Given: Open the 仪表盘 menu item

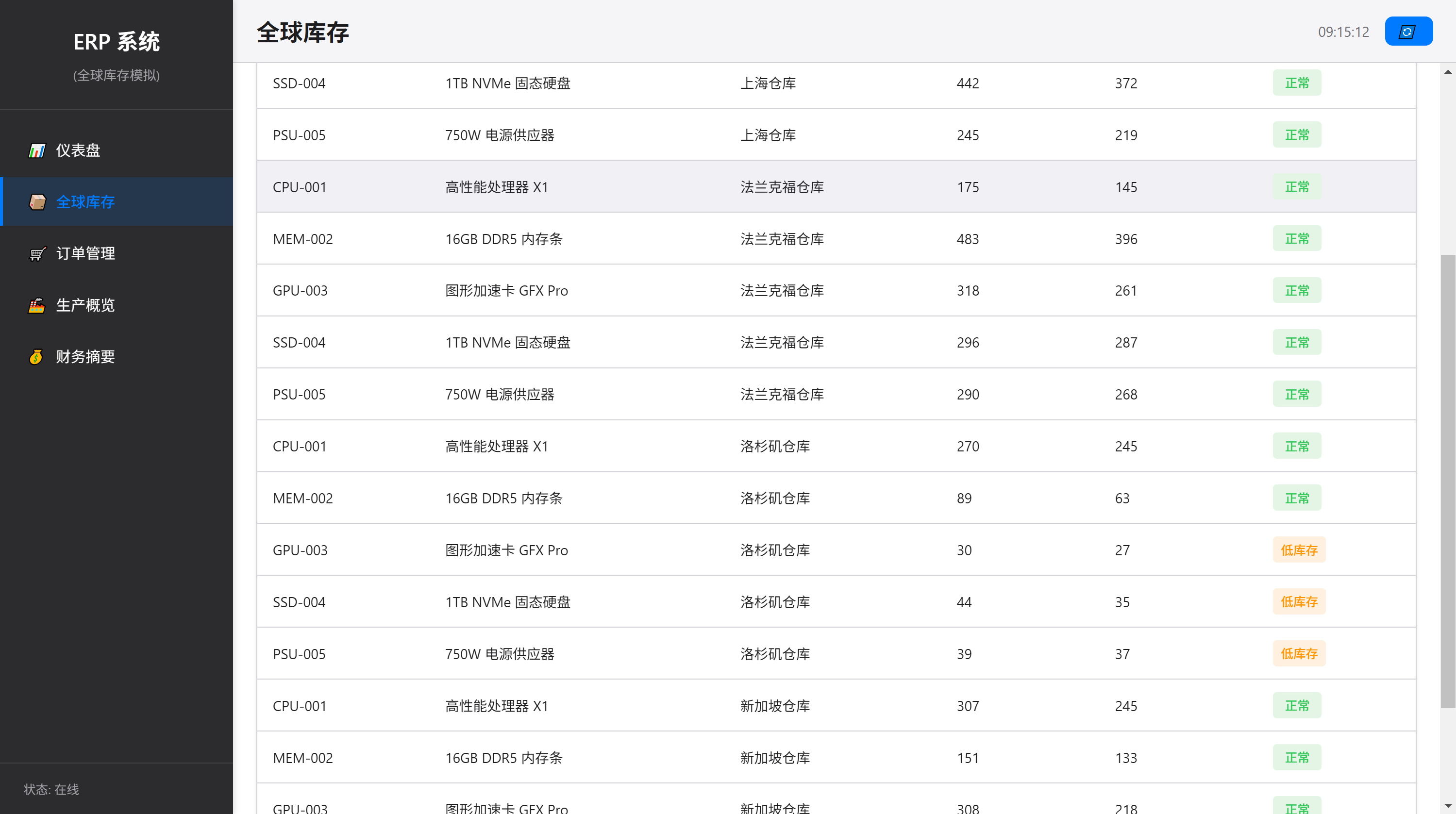Looking at the screenshot, I should coord(78,150).
